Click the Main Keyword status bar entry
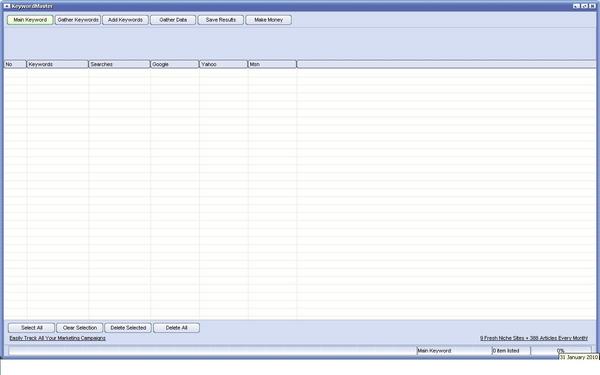 (454, 351)
